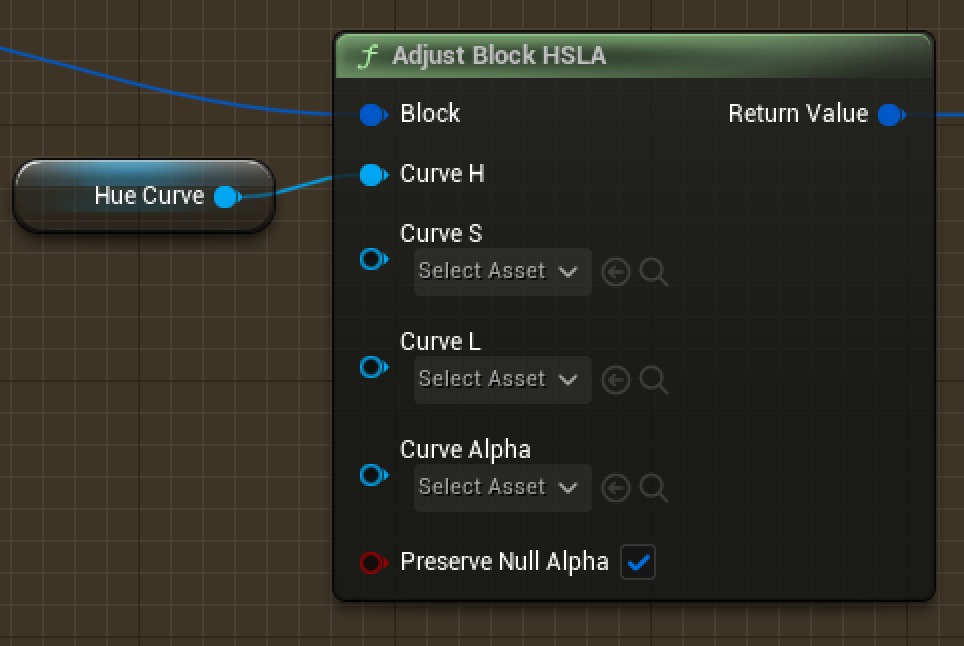Browse to the Curve S asset with the magnifier
This screenshot has height=646, width=964.
(x=654, y=271)
